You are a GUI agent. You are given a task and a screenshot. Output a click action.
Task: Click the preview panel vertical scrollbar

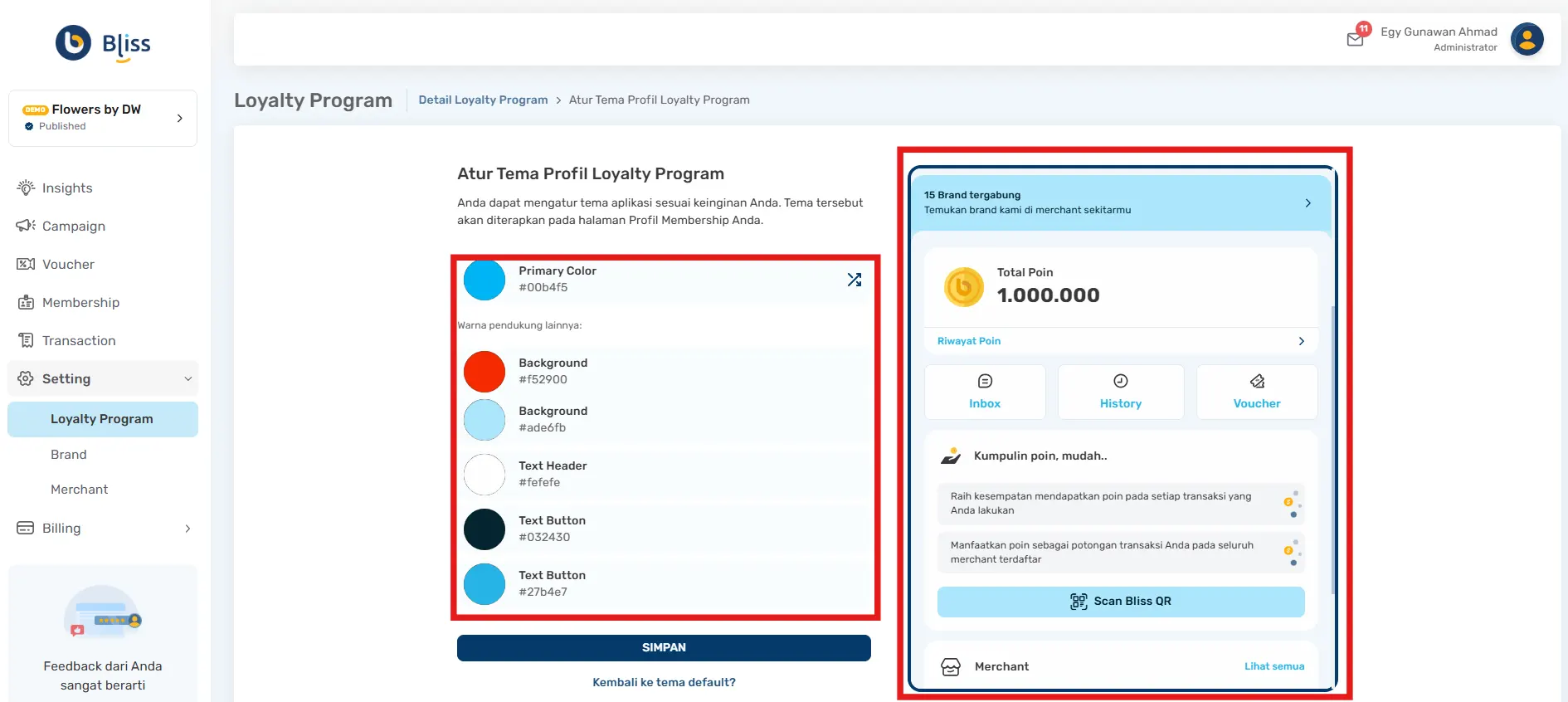pos(1333,448)
